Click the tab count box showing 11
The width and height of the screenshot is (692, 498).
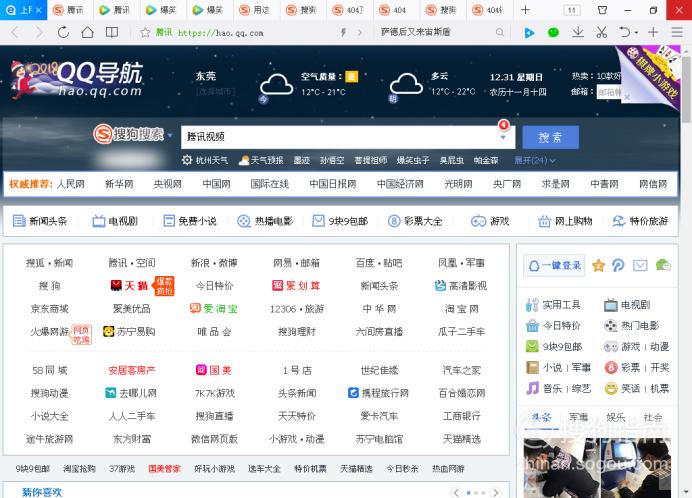click(572, 10)
